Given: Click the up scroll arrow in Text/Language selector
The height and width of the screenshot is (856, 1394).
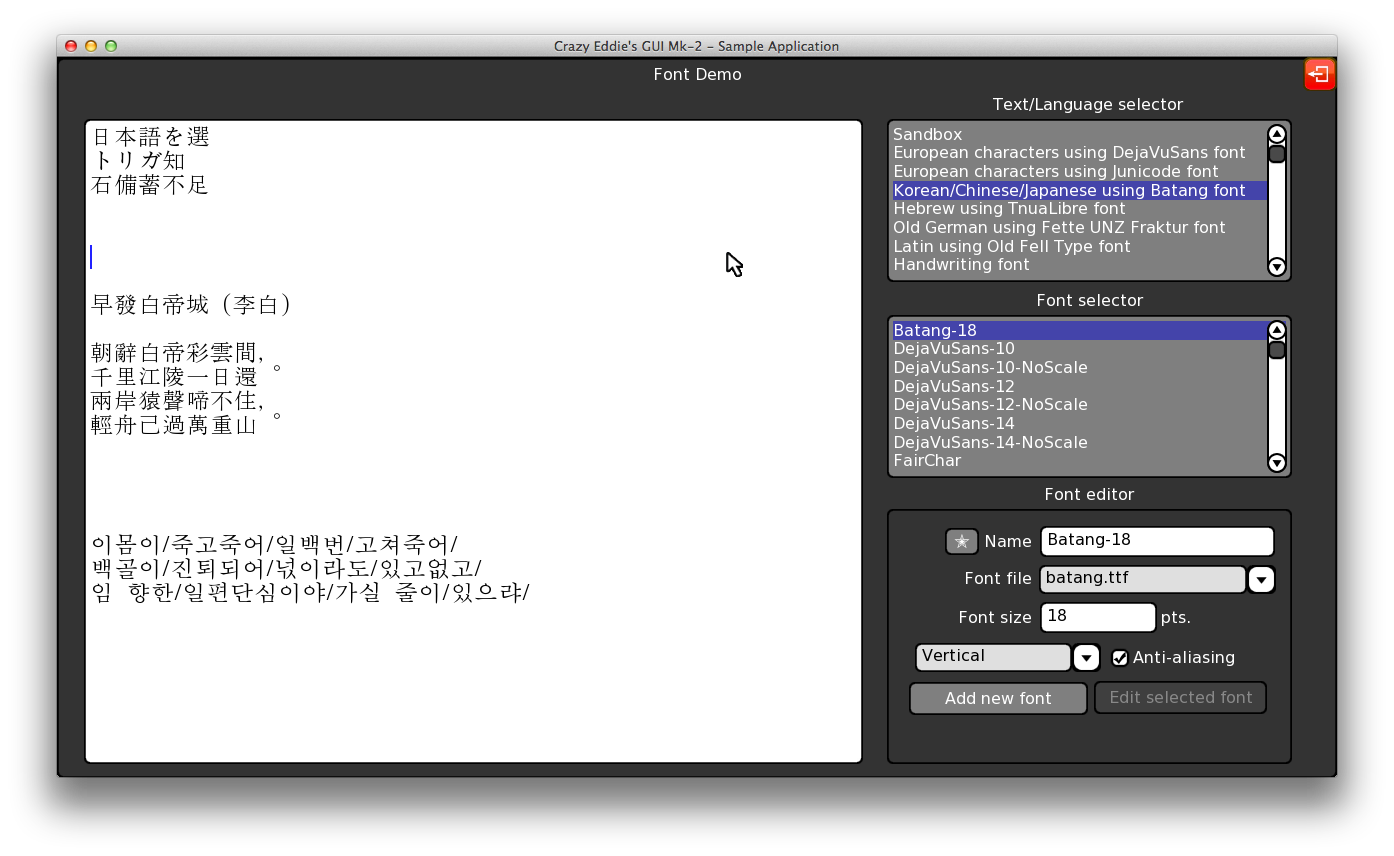Looking at the screenshot, I should click(1276, 133).
